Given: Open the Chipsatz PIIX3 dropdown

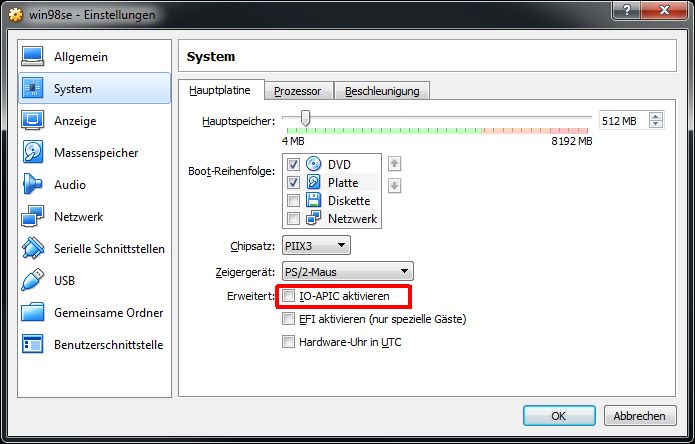Looking at the screenshot, I should click(x=316, y=245).
